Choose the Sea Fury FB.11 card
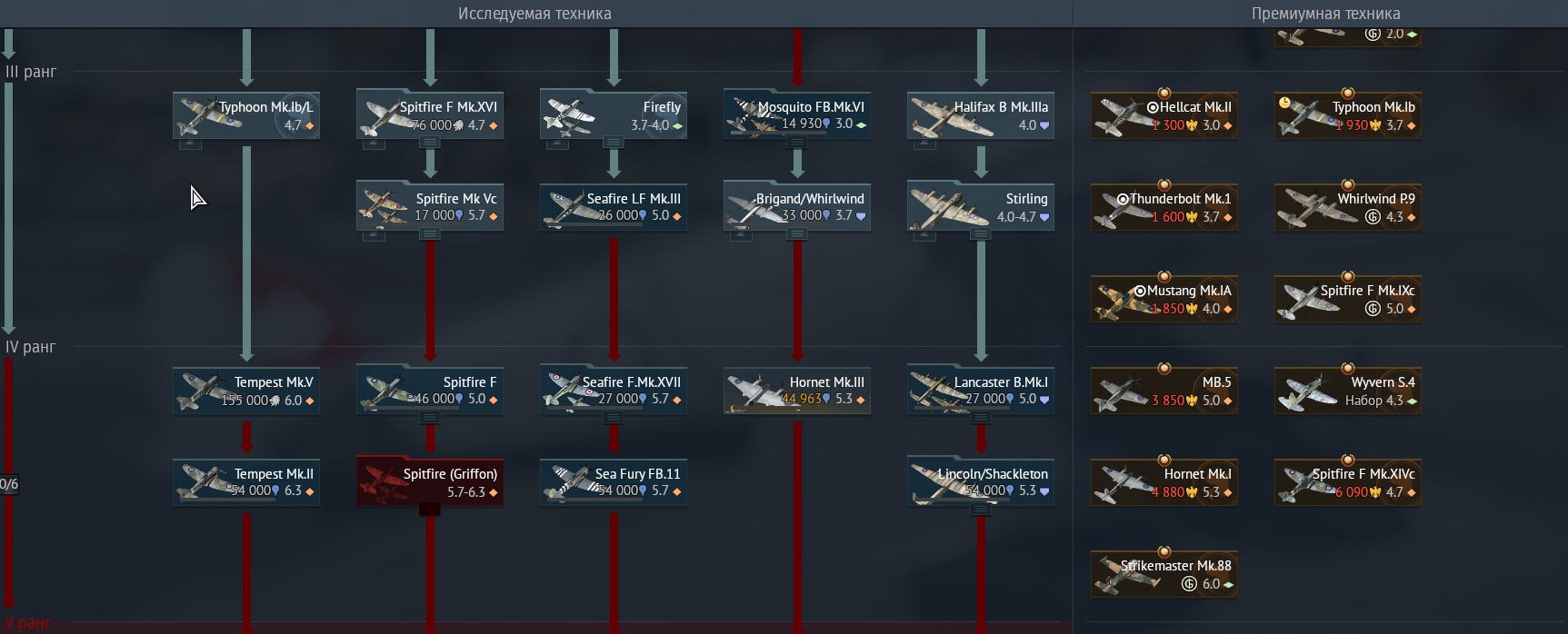The height and width of the screenshot is (634, 1568). click(614, 482)
